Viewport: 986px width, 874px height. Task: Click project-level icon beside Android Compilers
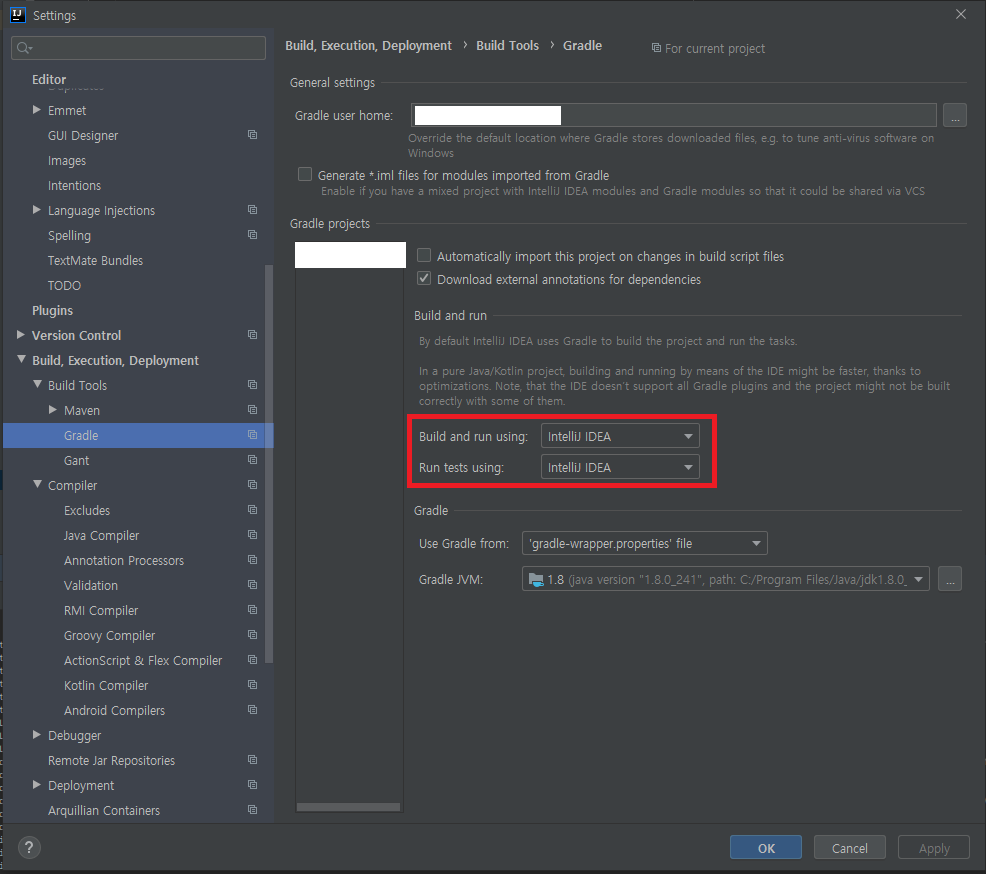[x=252, y=709]
